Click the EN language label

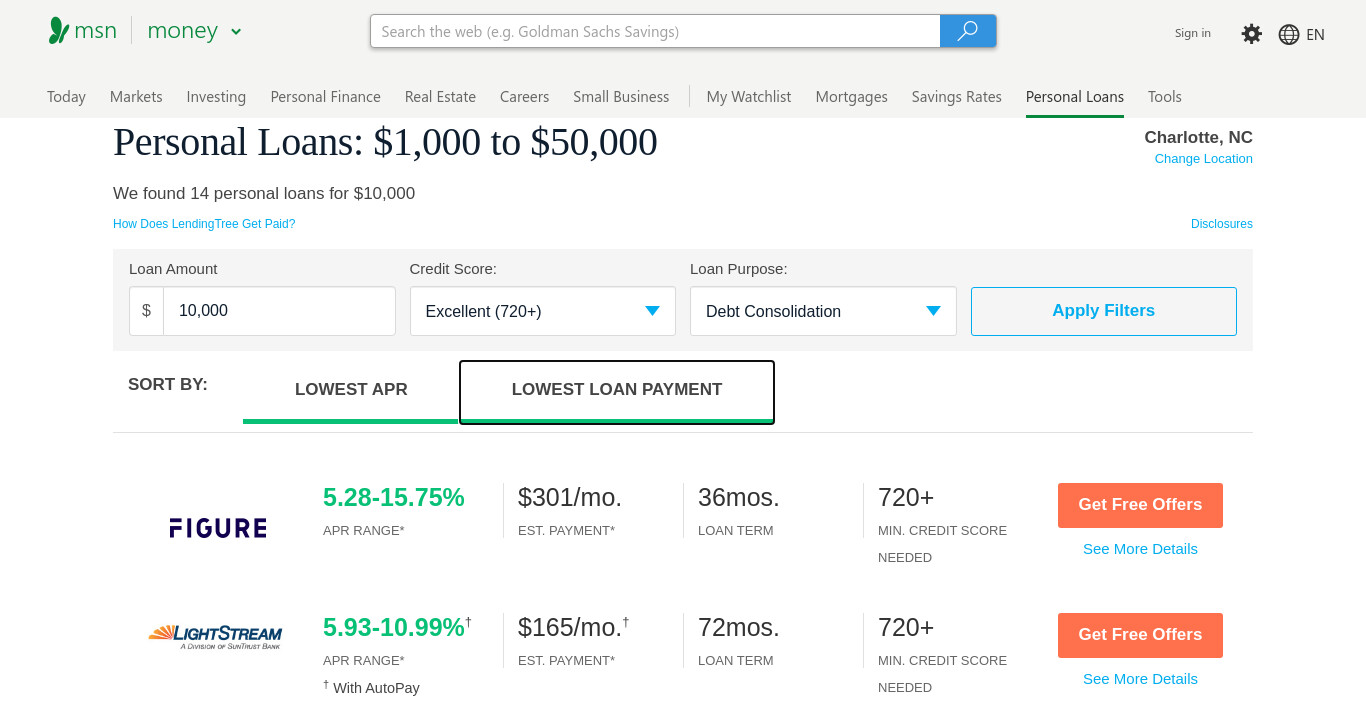tap(1315, 34)
